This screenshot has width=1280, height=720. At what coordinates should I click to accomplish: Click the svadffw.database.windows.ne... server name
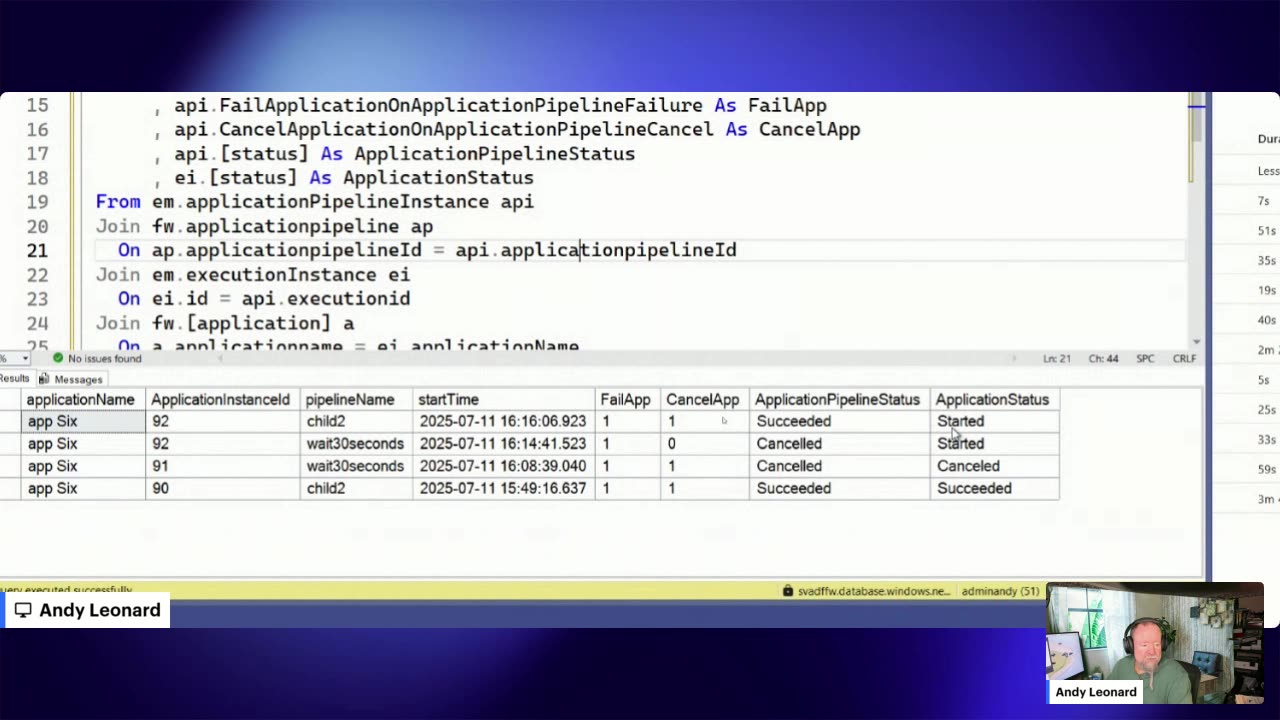tap(874, 591)
